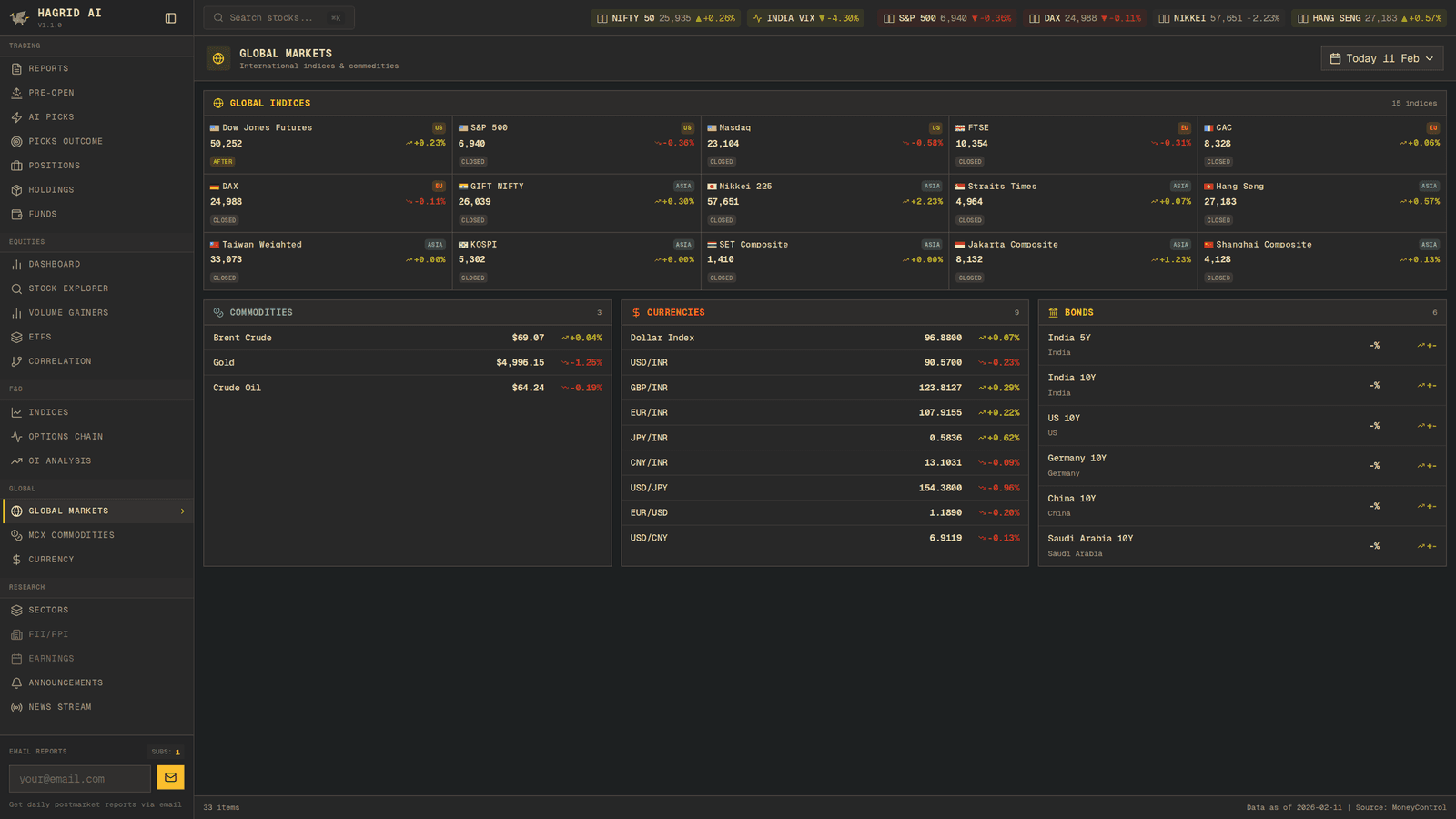Click the Picks Outcome target icon
Screen dimensions: 1456x819
point(16,141)
